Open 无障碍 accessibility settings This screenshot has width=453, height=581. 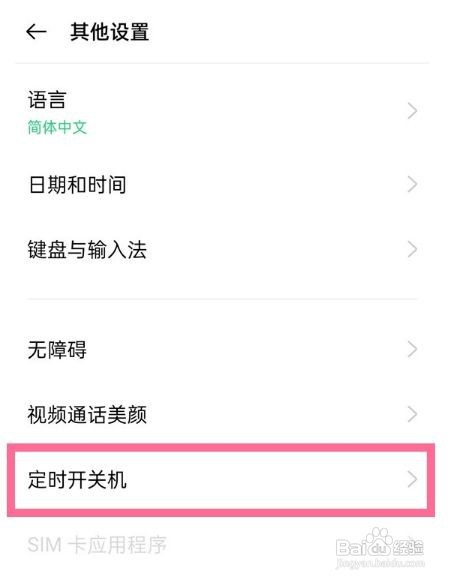[222, 349]
